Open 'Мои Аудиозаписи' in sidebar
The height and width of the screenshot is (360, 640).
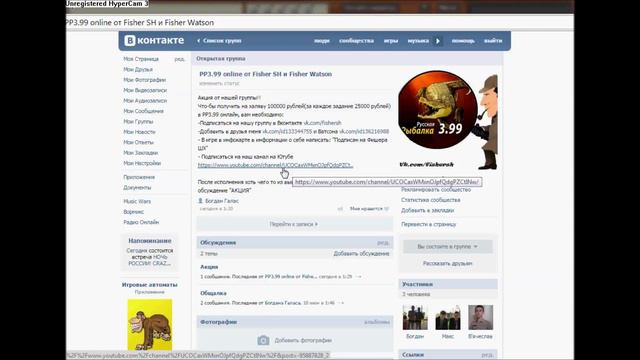point(145,101)
